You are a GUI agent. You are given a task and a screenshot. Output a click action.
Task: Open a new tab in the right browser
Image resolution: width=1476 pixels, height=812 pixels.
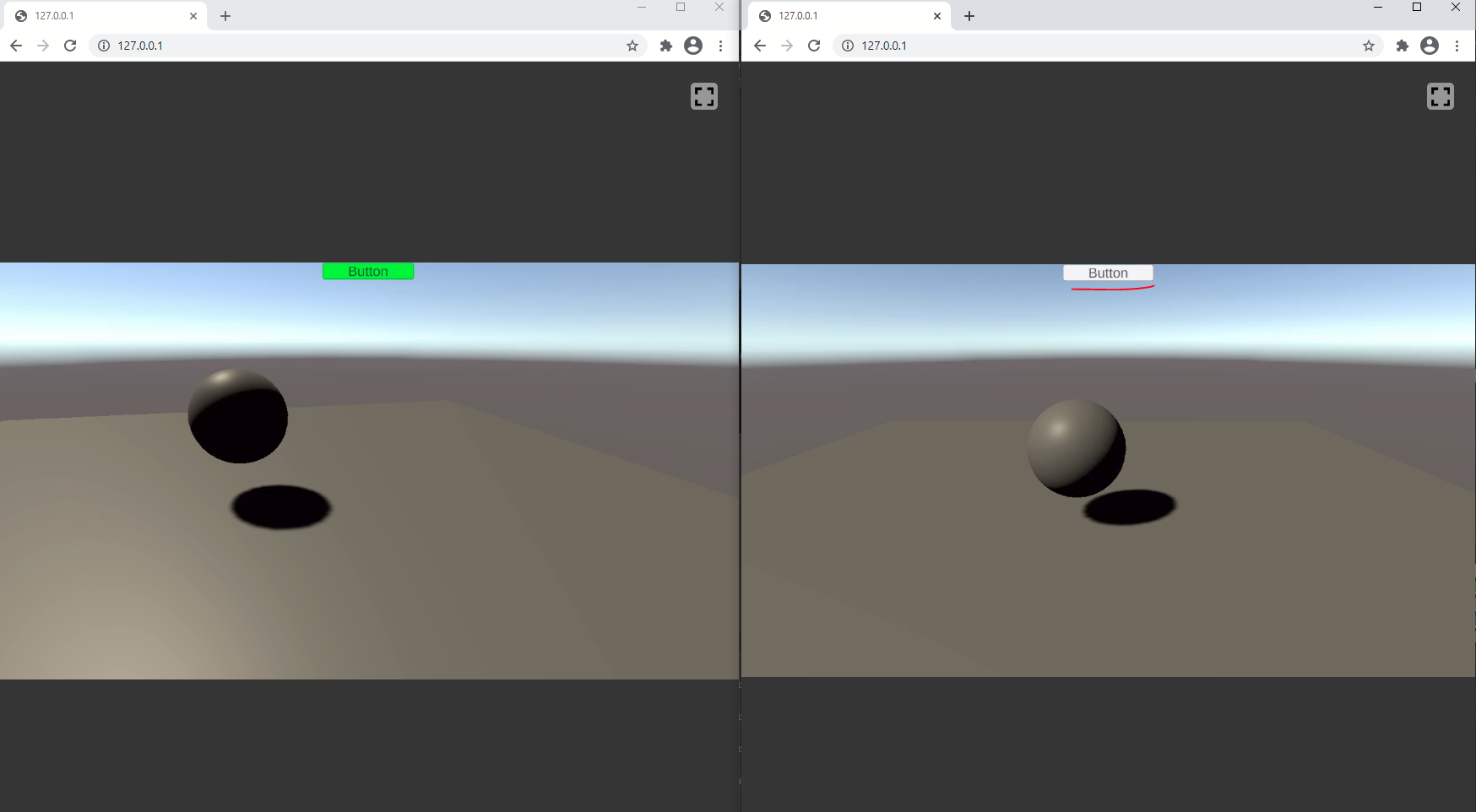pyautogui.click(x=969, y=15)
